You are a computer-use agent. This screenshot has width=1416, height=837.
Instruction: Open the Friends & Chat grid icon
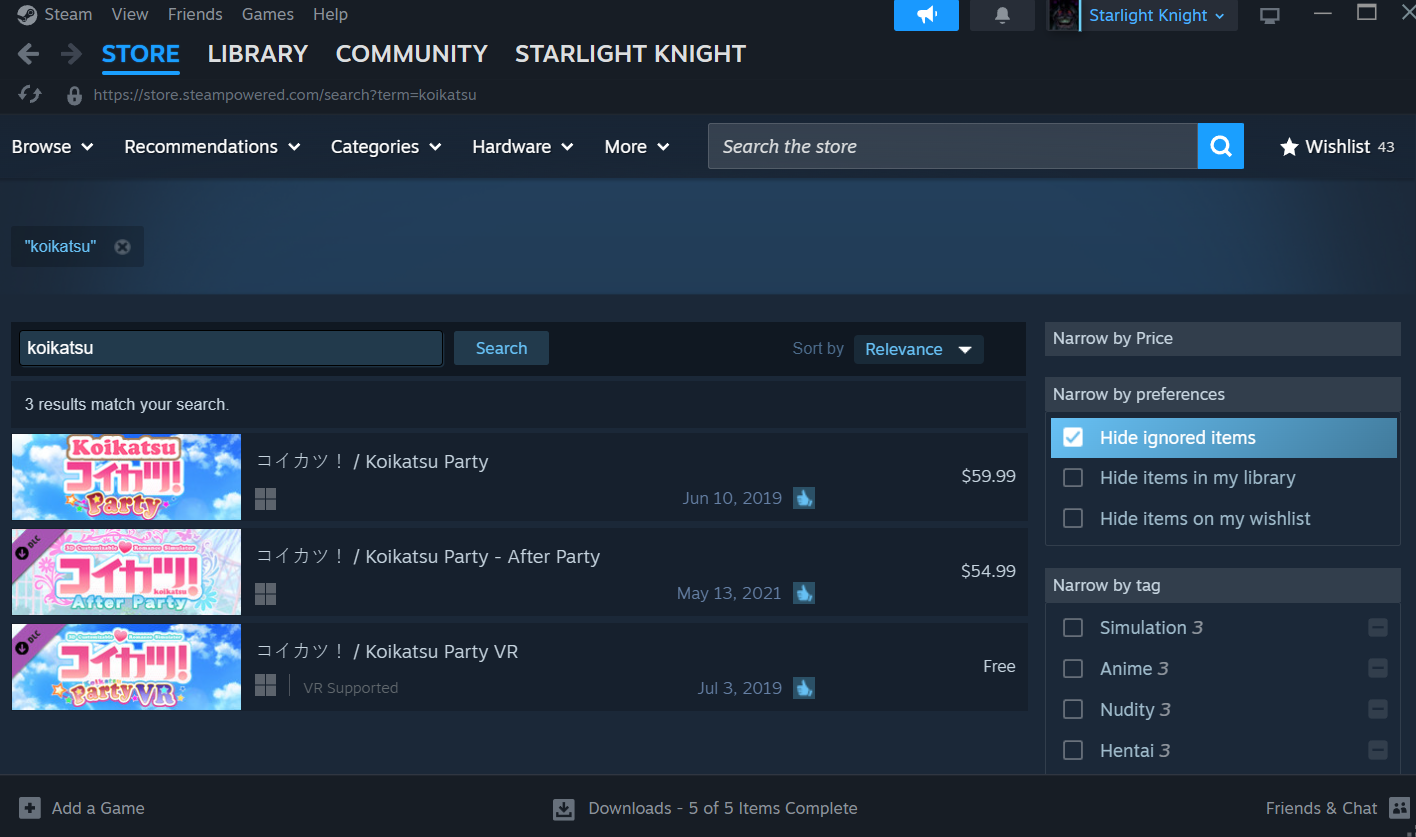[x=1400, y=808]
